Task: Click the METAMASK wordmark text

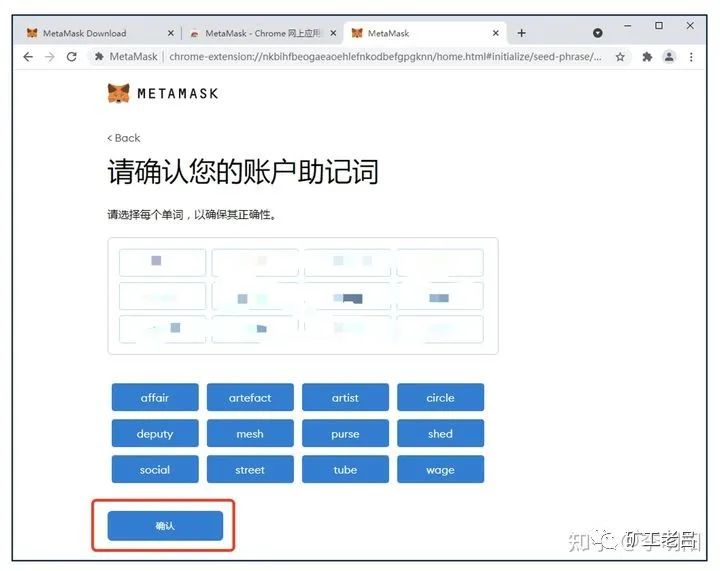Action: 178,94
